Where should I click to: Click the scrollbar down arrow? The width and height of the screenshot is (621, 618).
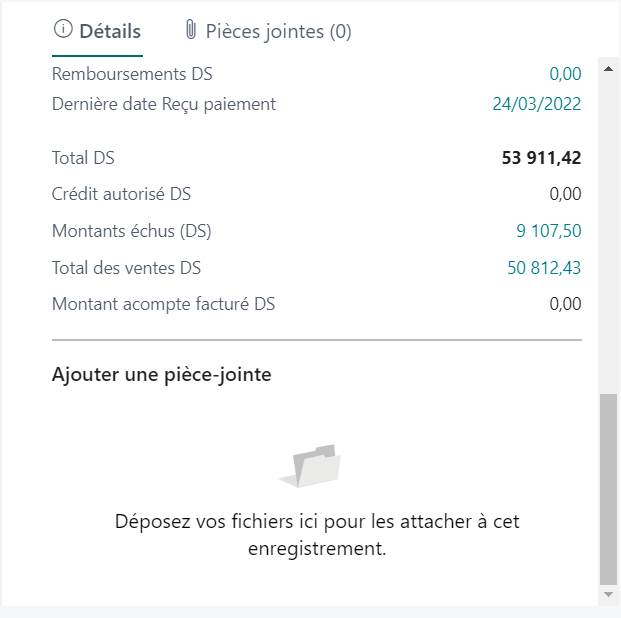coord(607,594)
